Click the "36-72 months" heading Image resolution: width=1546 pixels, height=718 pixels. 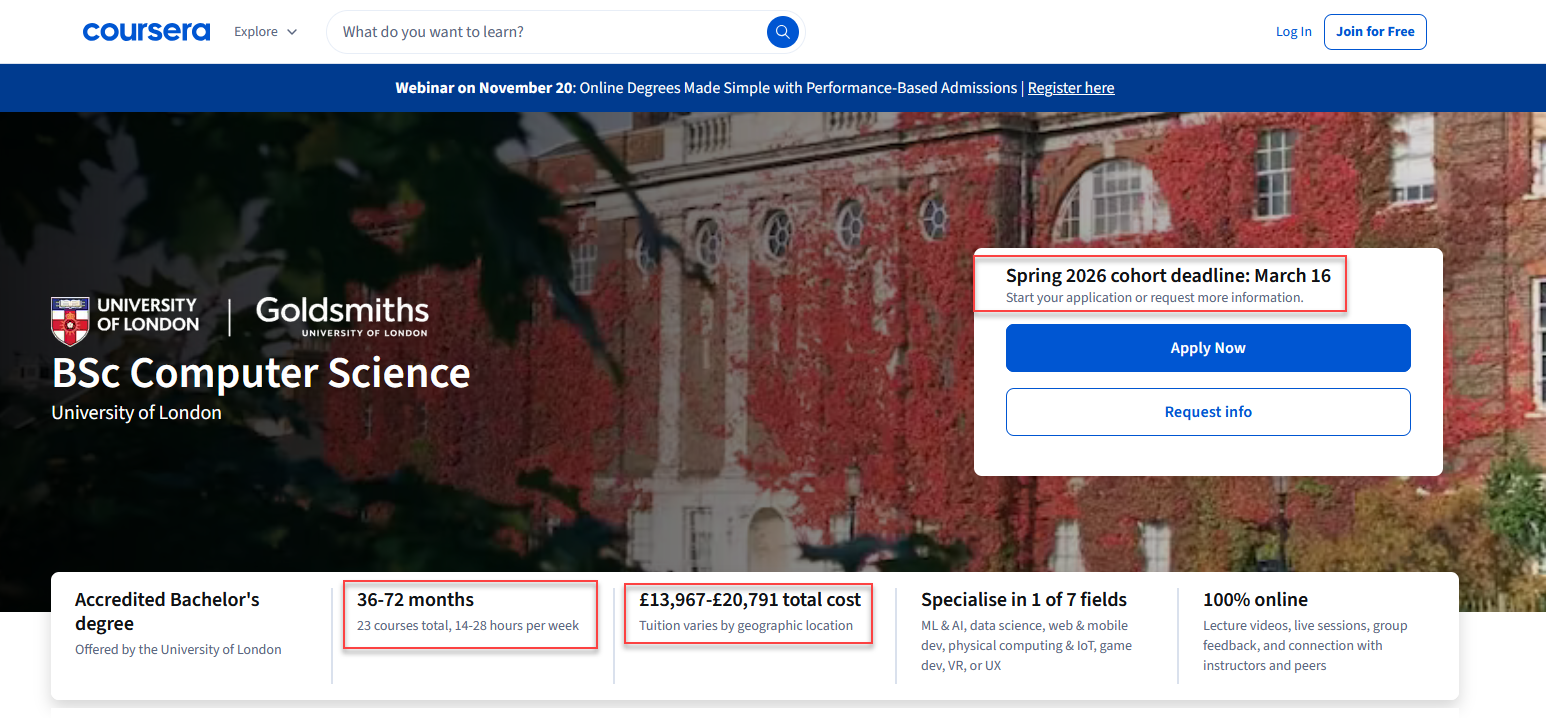[x=416, y=600]
